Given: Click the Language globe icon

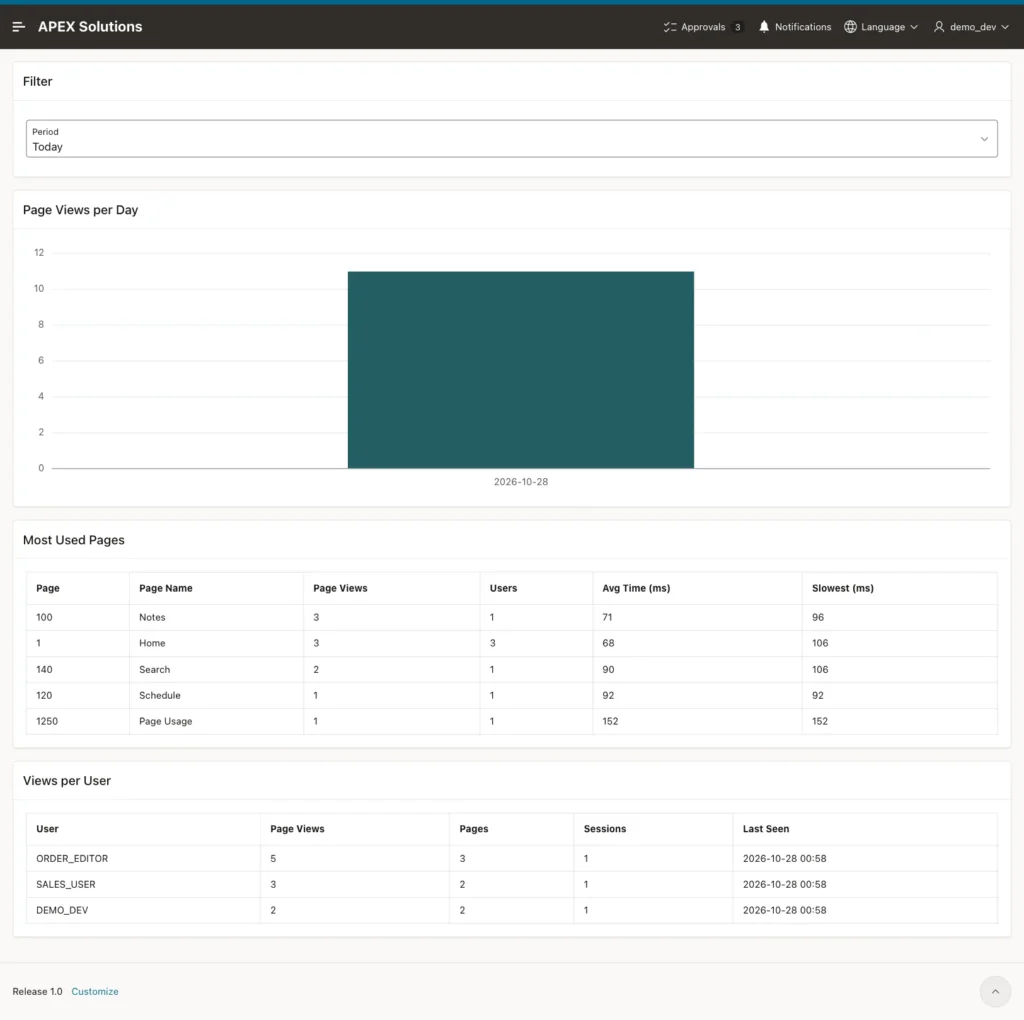Looking at the screenshot, I should pos(850,27).
